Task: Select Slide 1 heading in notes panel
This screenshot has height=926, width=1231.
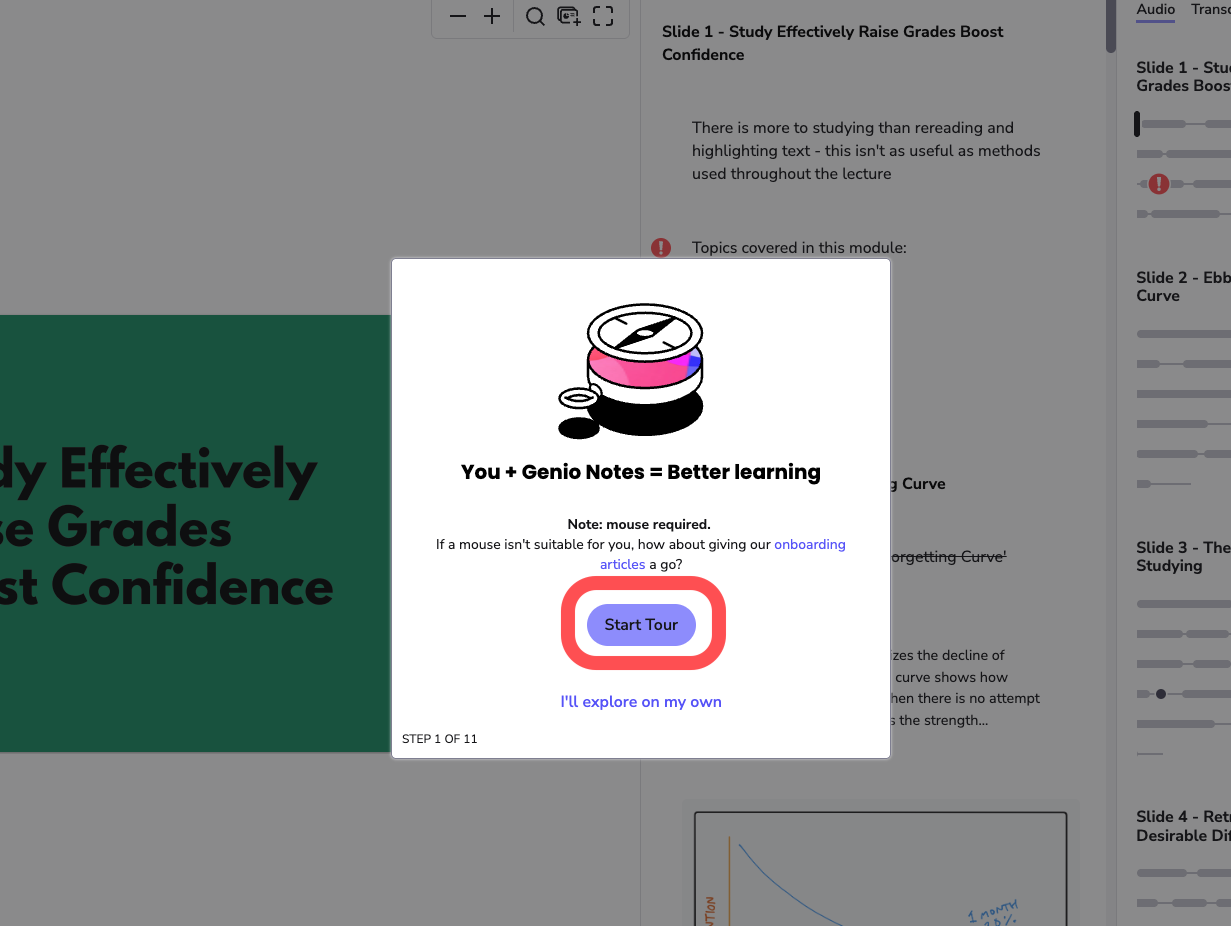Action: (832, 43)
